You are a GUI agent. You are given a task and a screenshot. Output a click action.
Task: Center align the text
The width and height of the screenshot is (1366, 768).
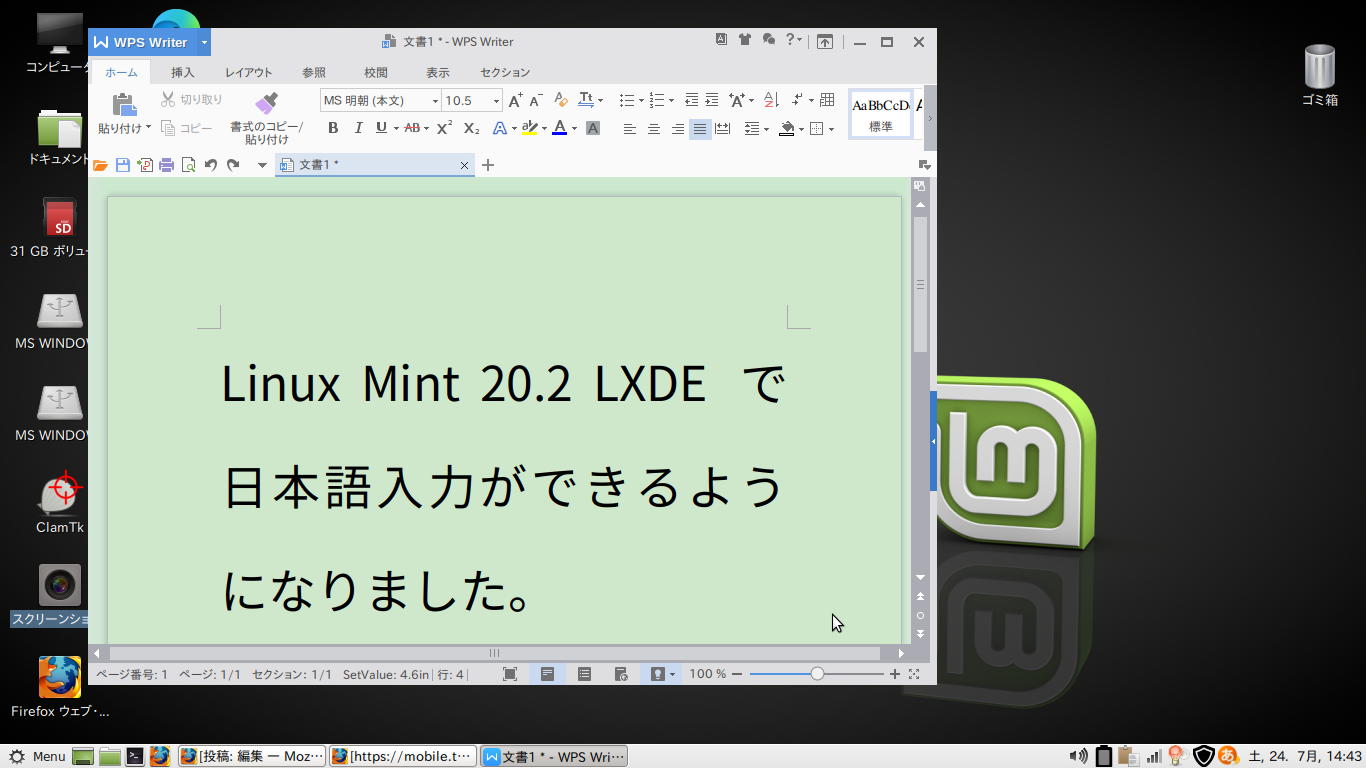(x=654, y=128)
